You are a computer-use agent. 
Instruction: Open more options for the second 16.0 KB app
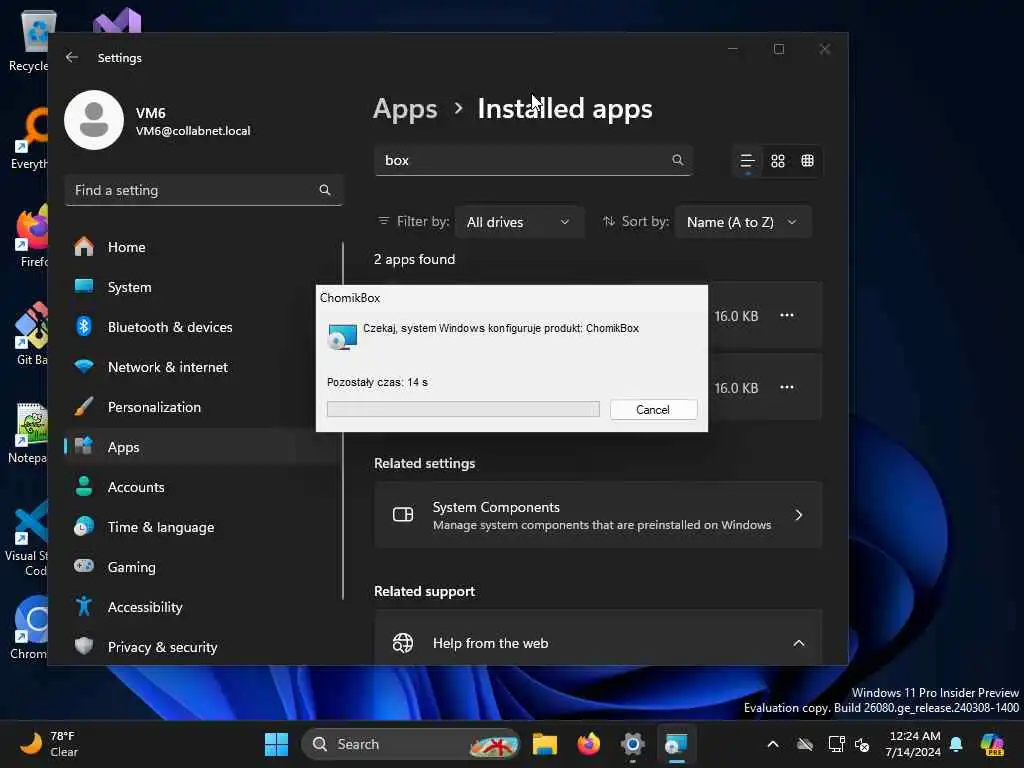tap(786, 387)
